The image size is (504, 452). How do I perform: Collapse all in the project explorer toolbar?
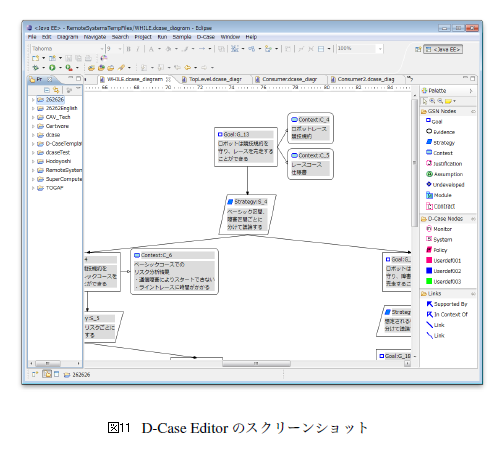tap(47, 90)
